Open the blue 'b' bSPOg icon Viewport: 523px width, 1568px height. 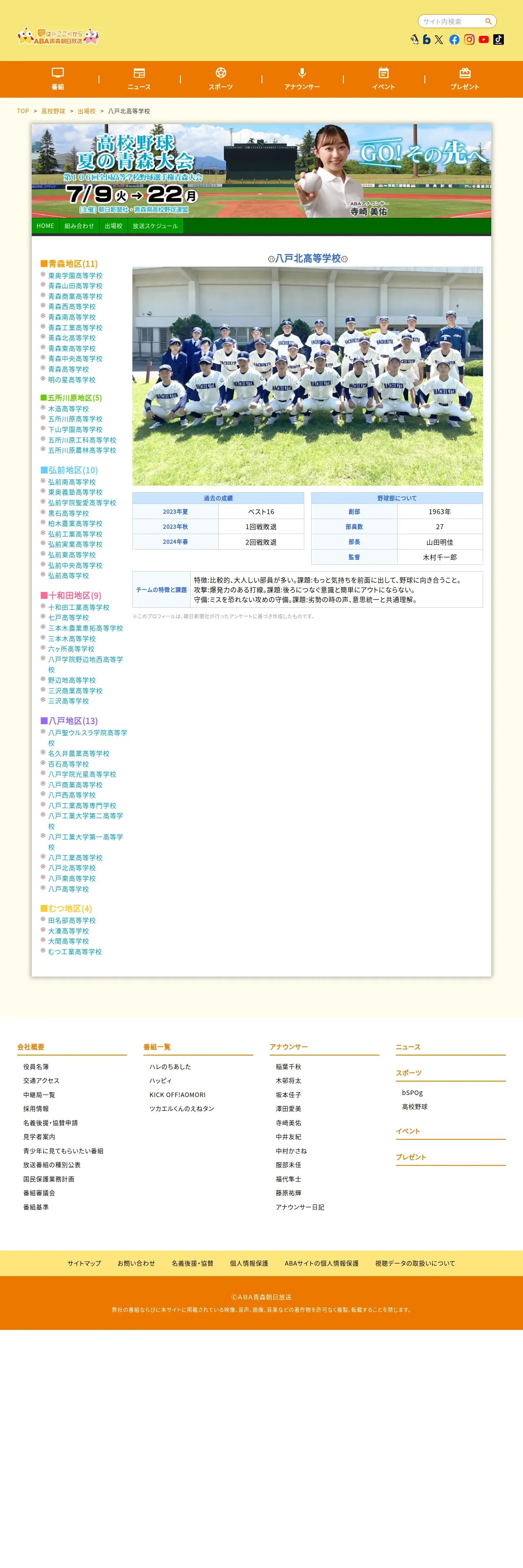[x=427, y=39]
